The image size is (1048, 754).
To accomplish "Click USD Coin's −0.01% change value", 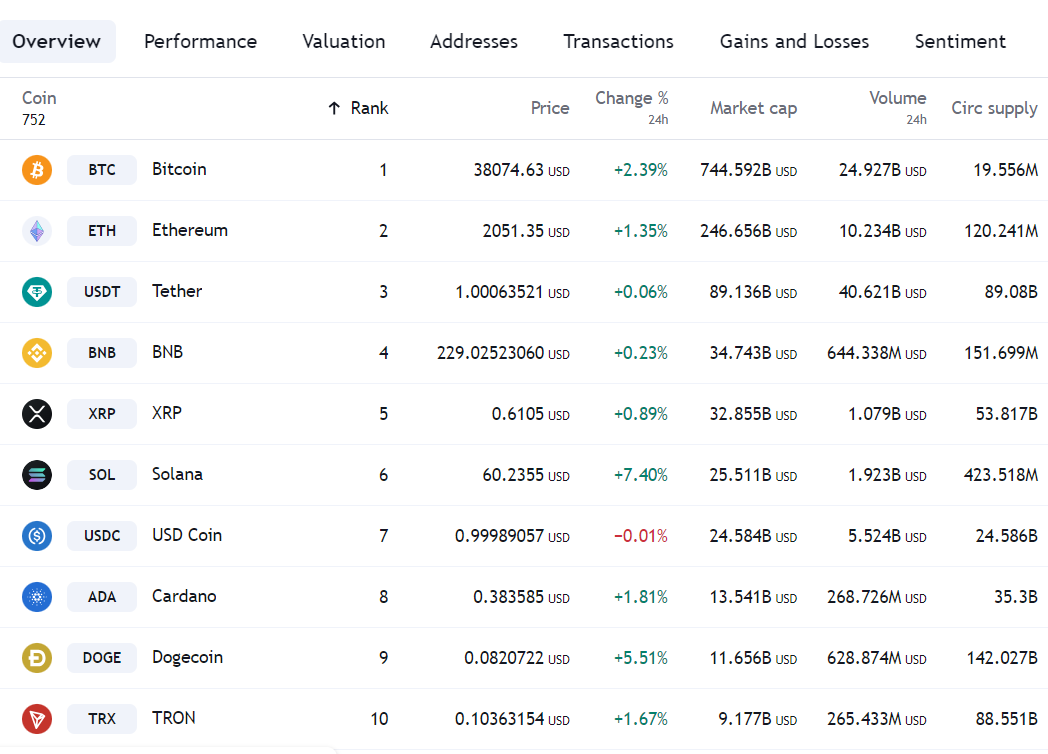I will pyautogui.click(x=641, y=536).
